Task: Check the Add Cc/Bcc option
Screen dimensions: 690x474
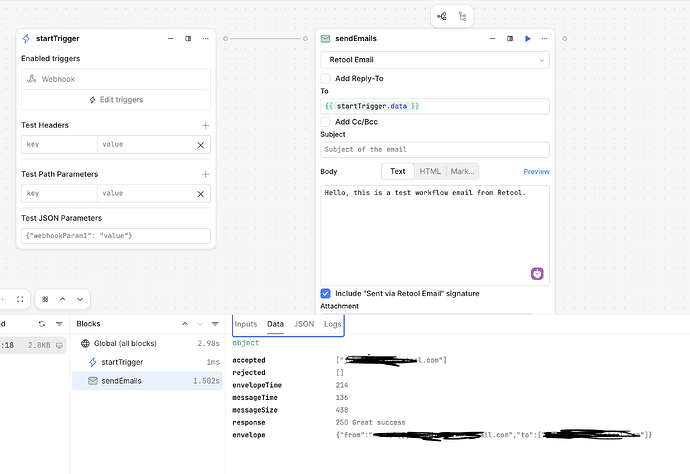Action: 326,122
